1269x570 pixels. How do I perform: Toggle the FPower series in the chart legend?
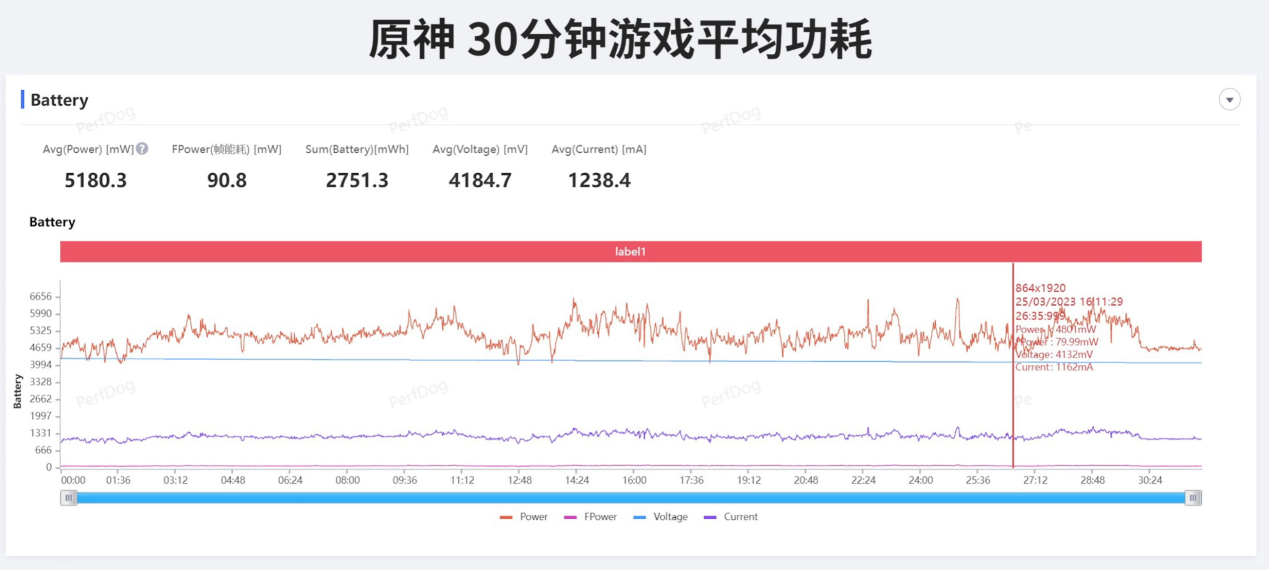590,517
